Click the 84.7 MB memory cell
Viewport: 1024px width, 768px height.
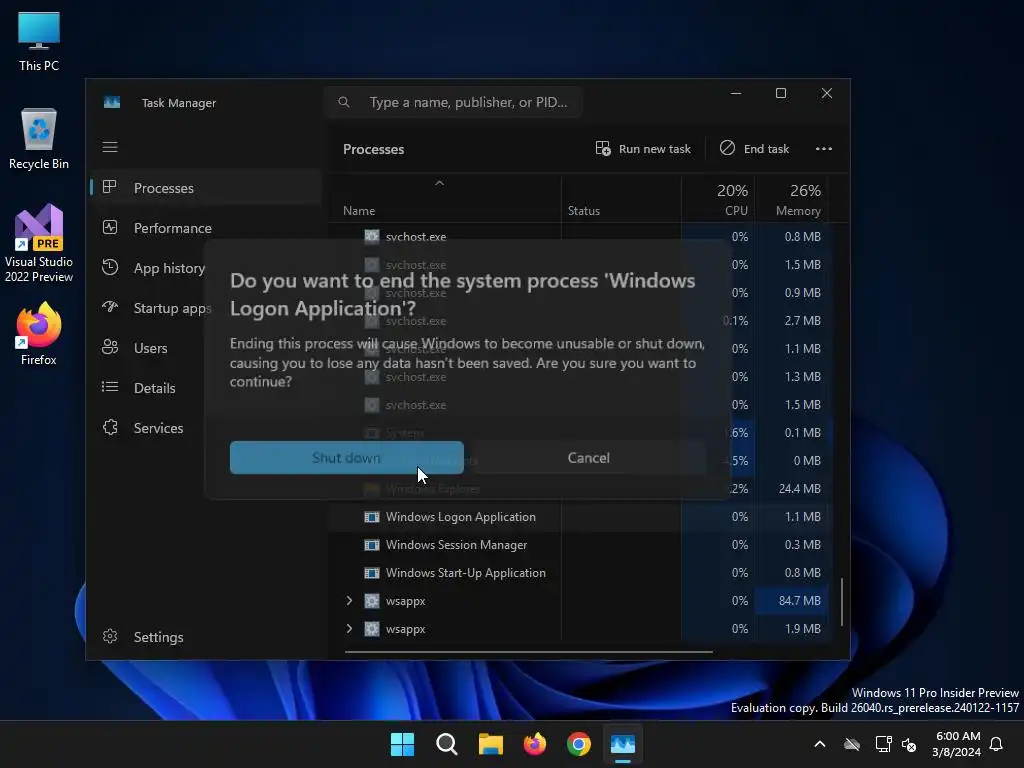(791, 600)
